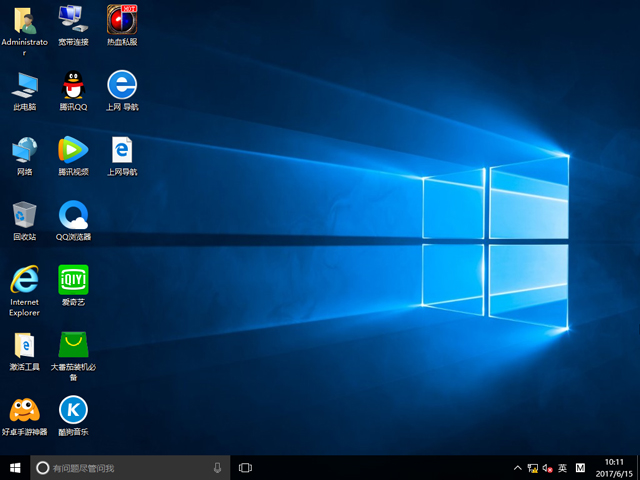This screenshot has width=640, height=480.
Task: Open the Task View button
Action: coord(245,467)
